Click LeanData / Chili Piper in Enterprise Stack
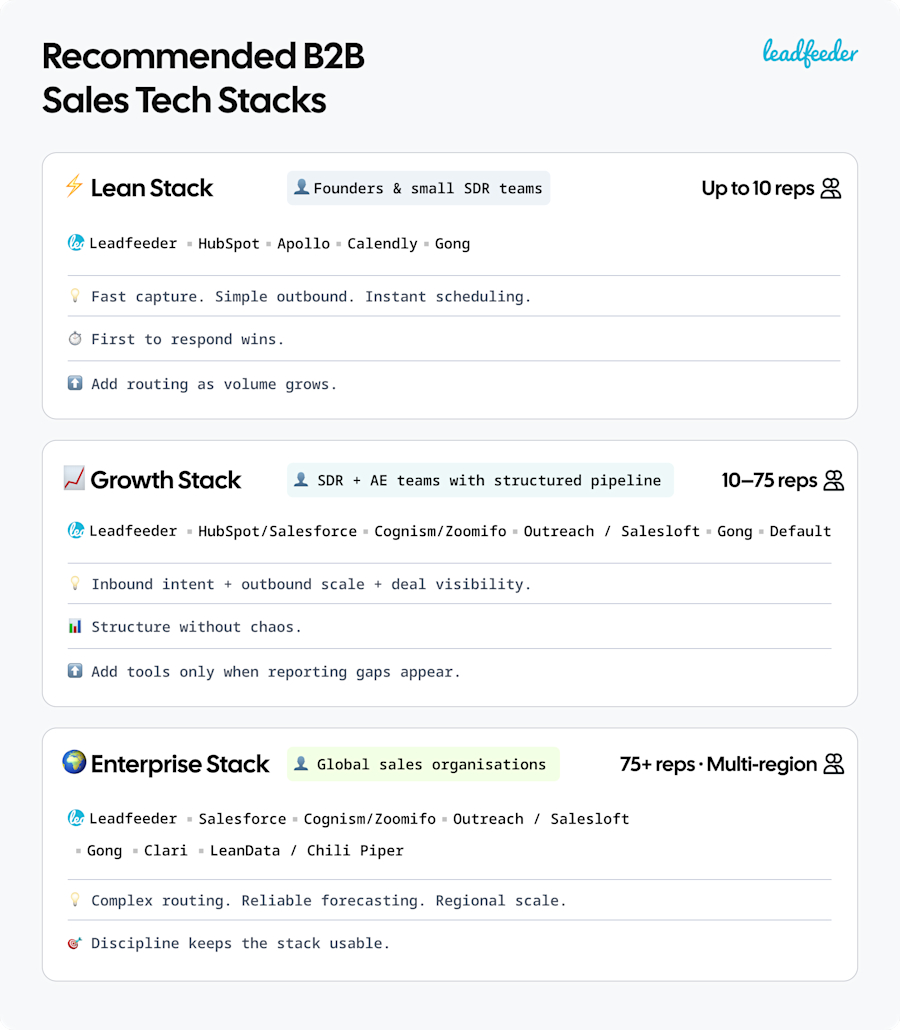The height and width of the screenshot is (1030, 900). tap(306, 850)
